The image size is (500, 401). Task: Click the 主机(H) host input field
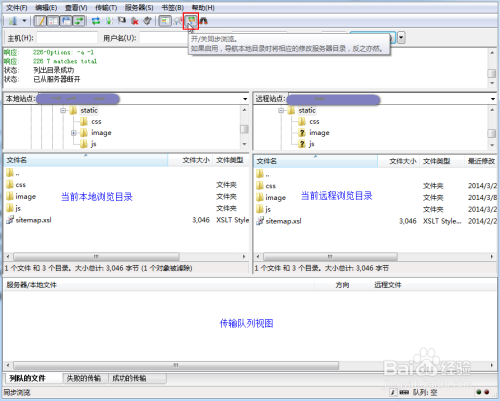click(x=67, y=38)
